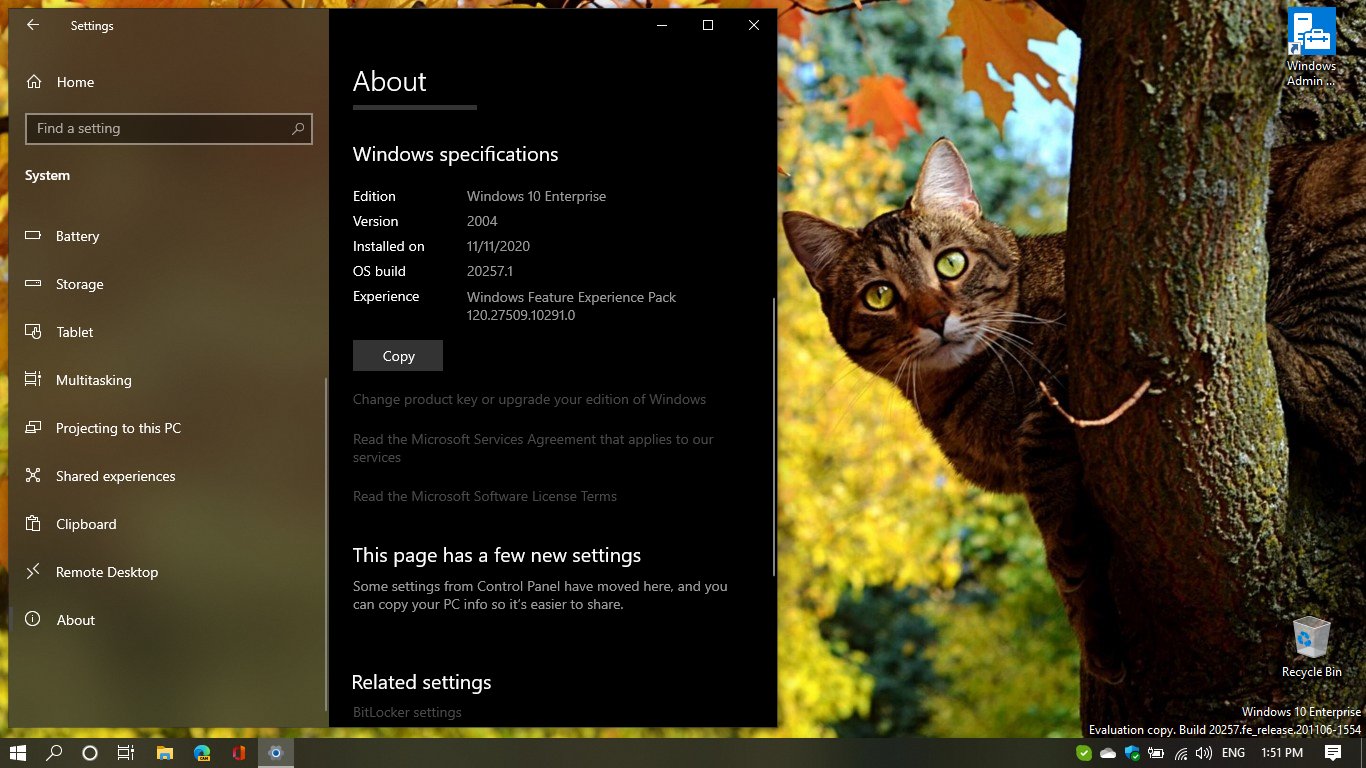The image size is (1366, 768).
Task: Click "This page has a few new settings"
Action: [x=497, y=555]
